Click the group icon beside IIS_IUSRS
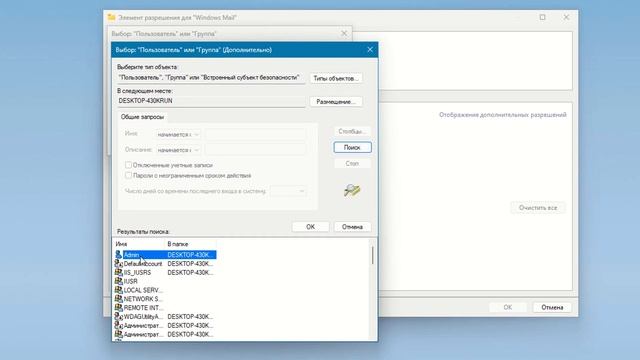Image resolution: width=640 pixels, height=360 pixels. coord(118,272)
